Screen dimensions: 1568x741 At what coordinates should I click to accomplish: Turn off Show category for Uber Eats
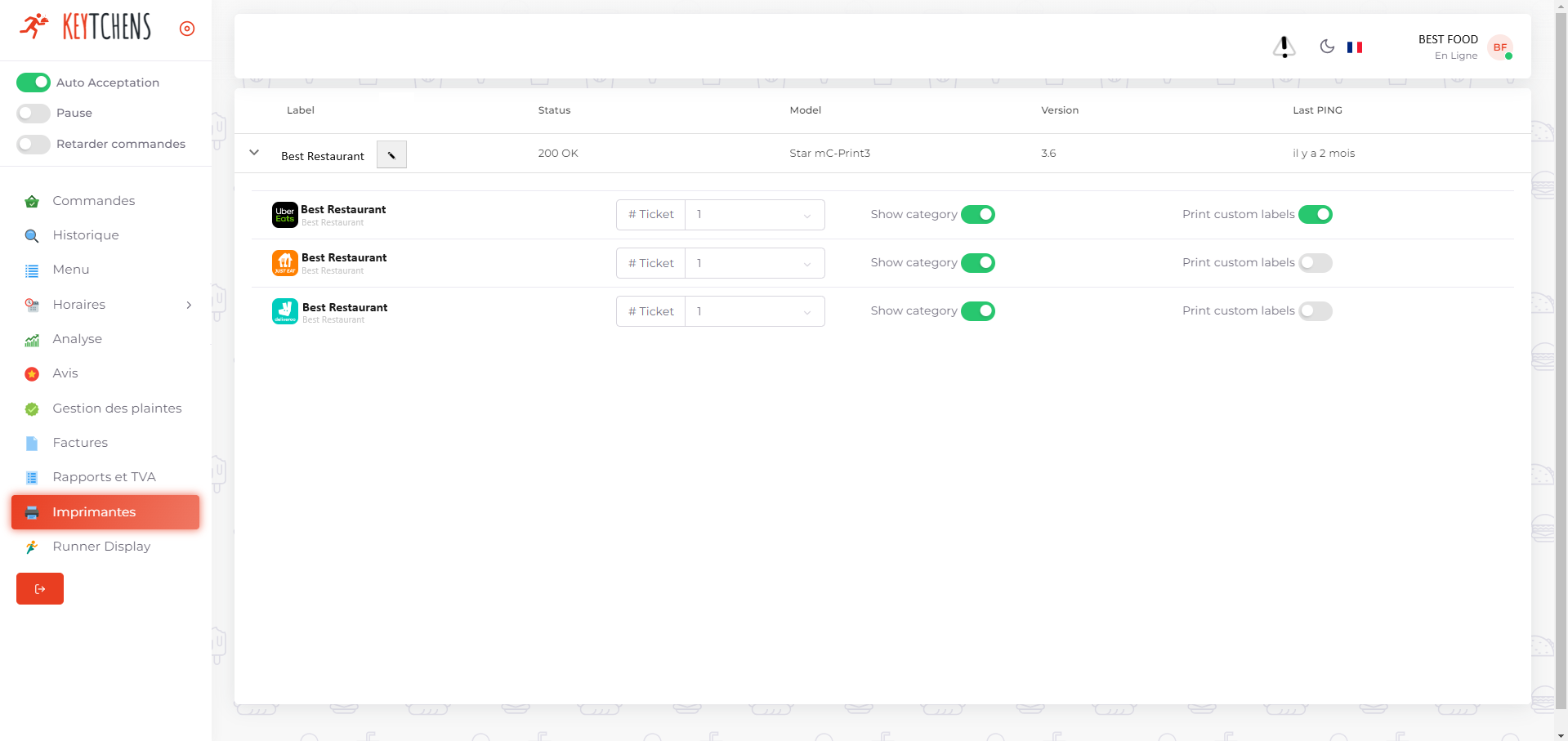[977, 215]
